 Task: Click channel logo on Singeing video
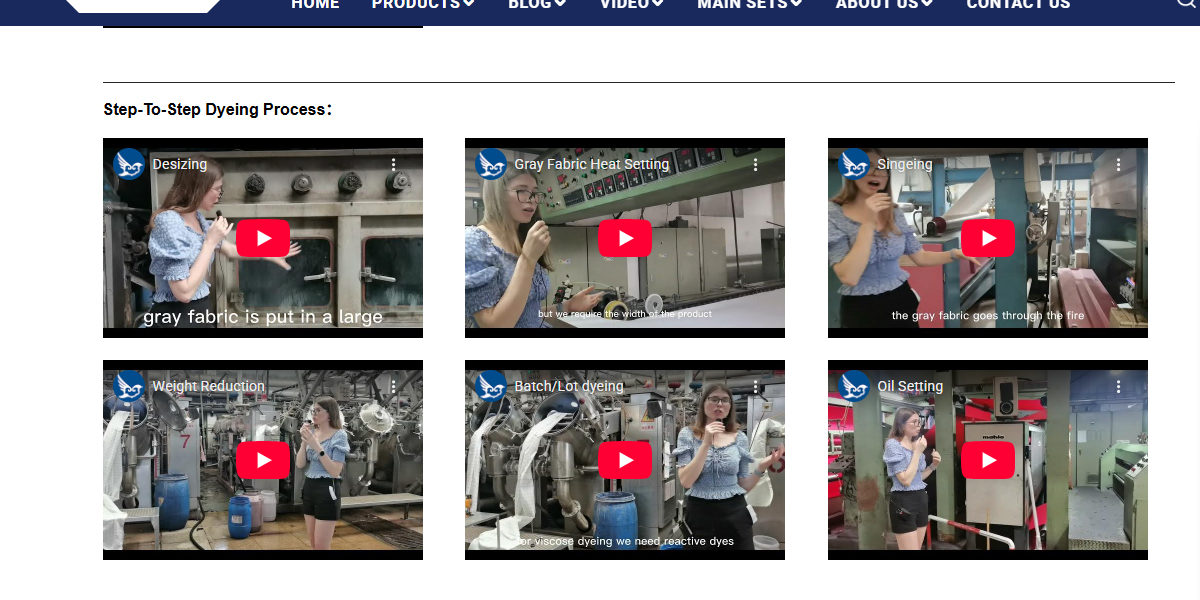[854, 164]
